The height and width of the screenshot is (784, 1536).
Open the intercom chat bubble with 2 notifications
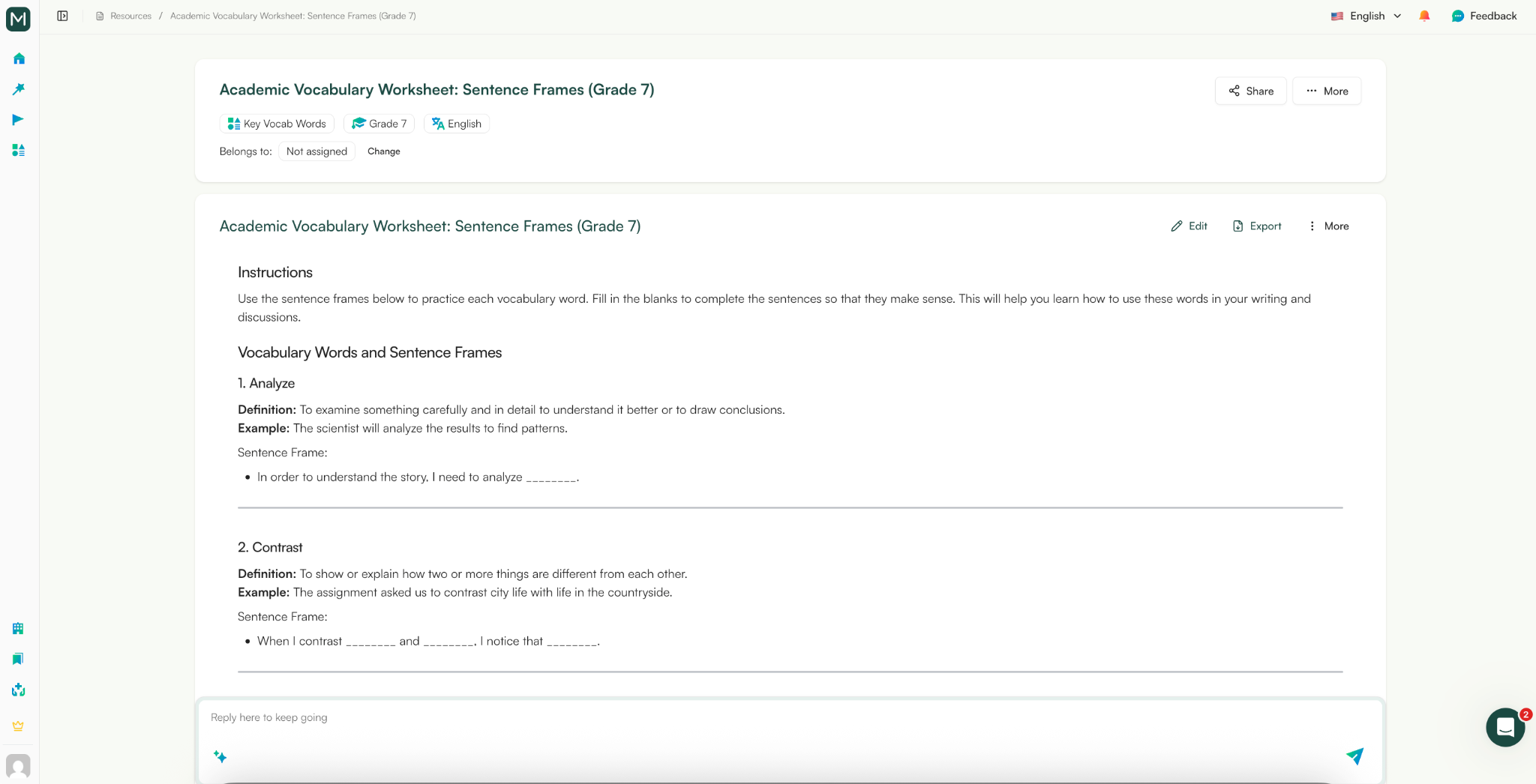[1504, 727]
